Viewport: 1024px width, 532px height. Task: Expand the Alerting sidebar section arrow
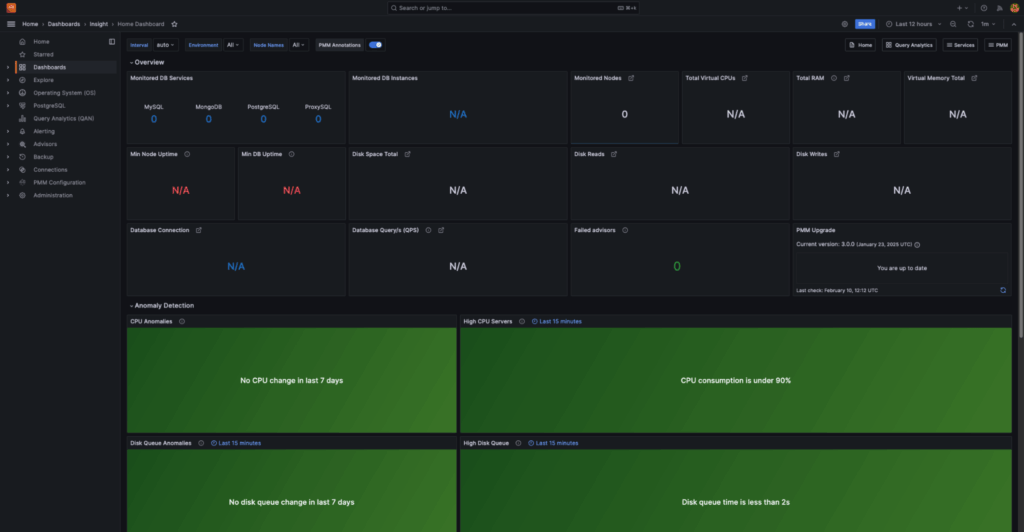[8, 131]
